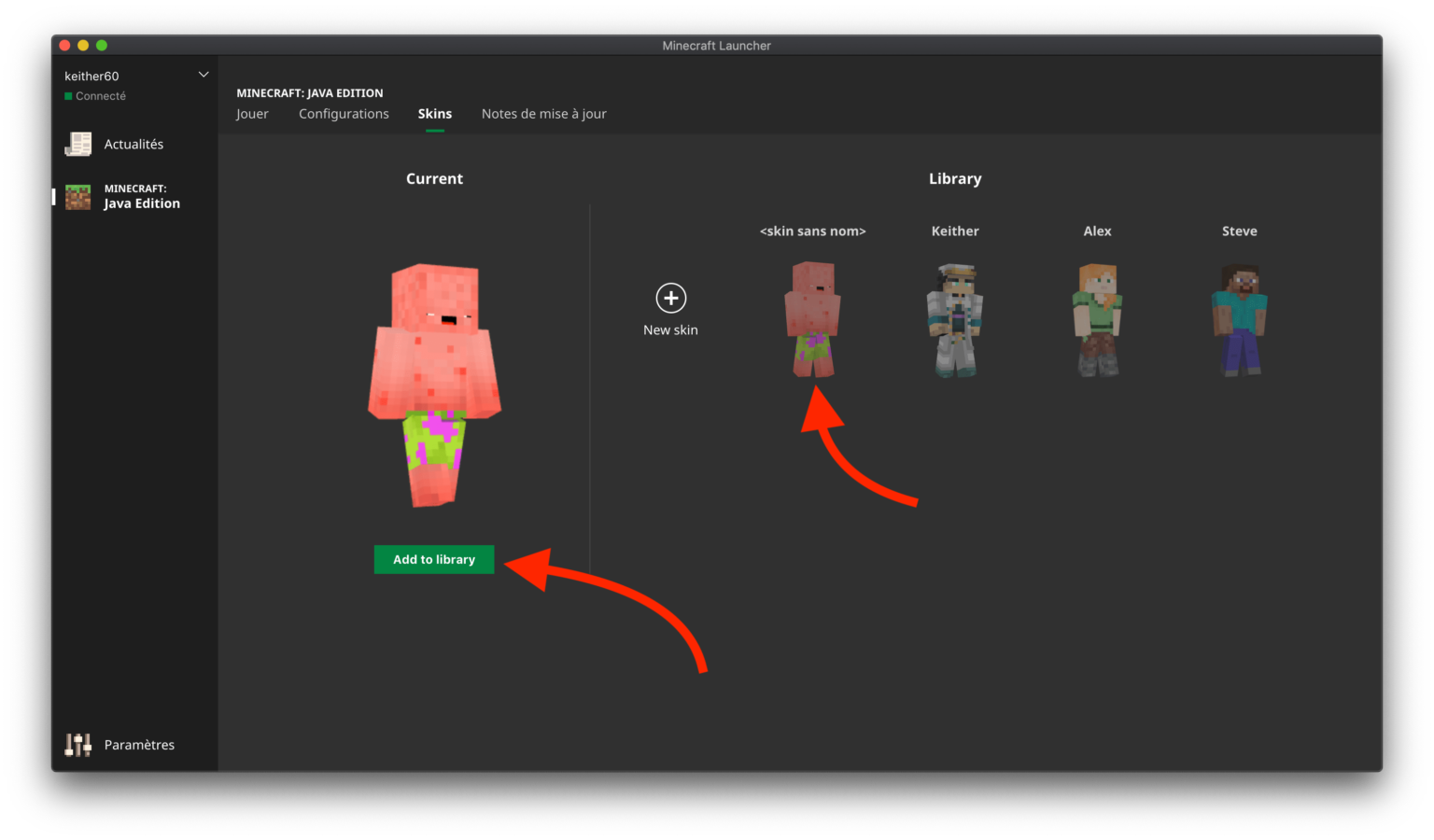This screenshot has height=840, width=1434.
Task: Click the circled plus above New skin
Action: [670, 299]
